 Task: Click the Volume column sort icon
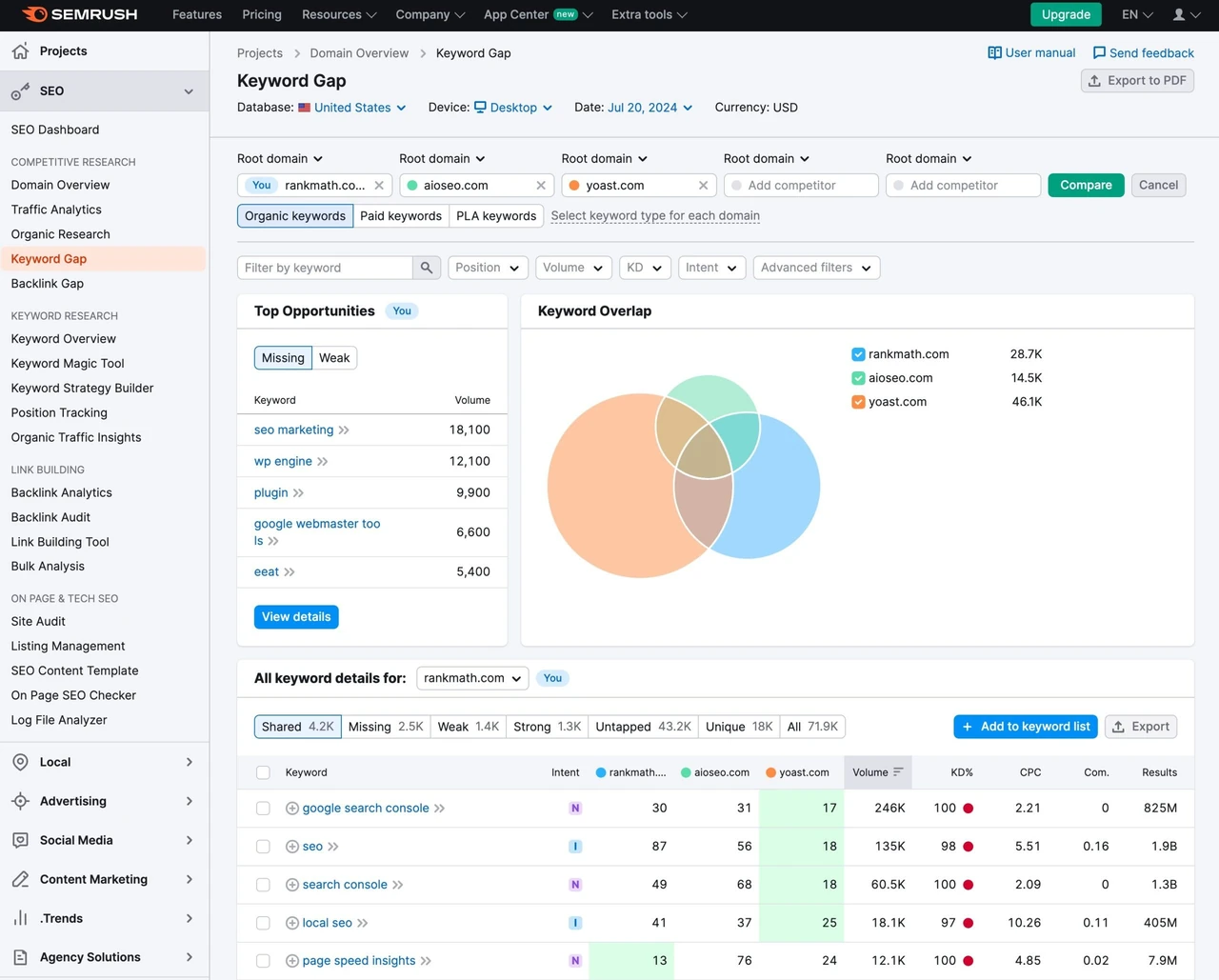[x=898, y=772]
